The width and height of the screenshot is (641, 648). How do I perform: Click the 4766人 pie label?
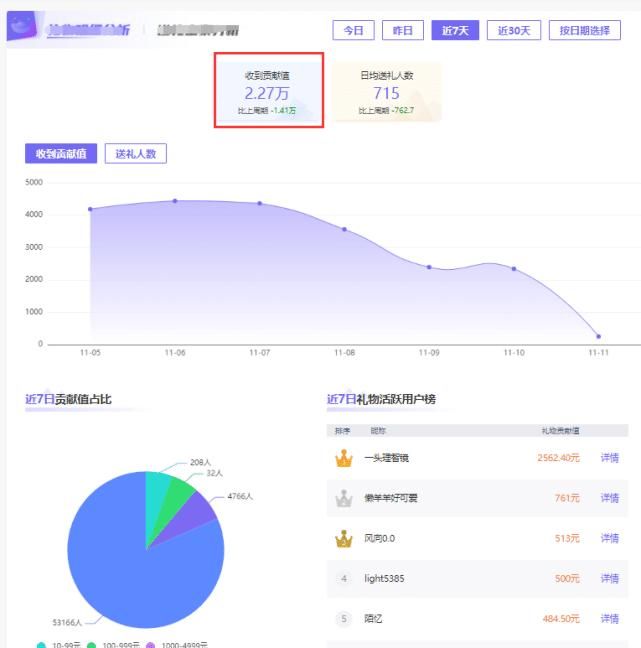(240, 496)
